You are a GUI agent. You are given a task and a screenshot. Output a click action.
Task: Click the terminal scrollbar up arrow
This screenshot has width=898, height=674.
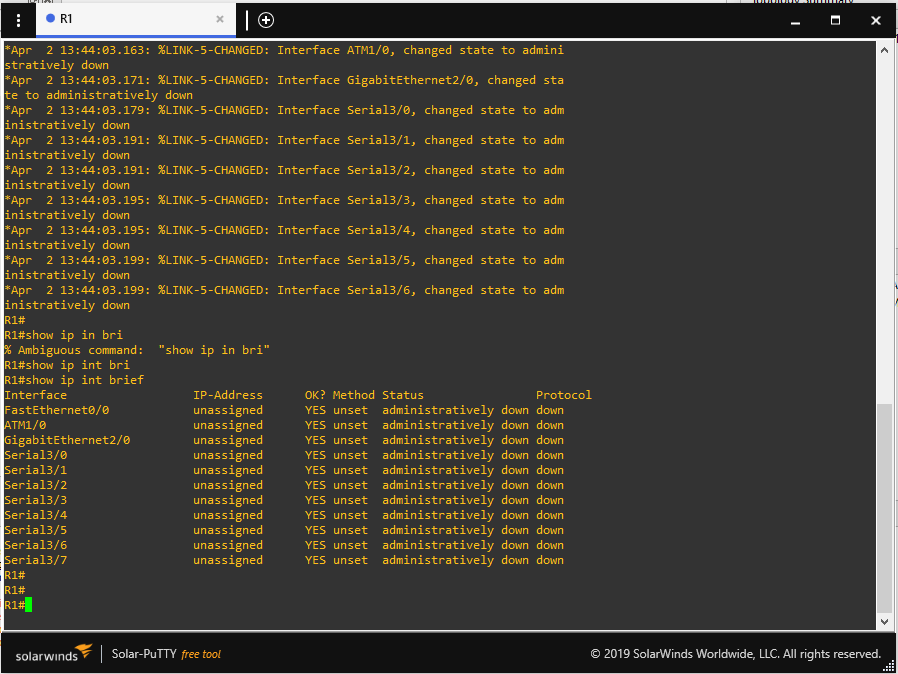pos(884,50)
